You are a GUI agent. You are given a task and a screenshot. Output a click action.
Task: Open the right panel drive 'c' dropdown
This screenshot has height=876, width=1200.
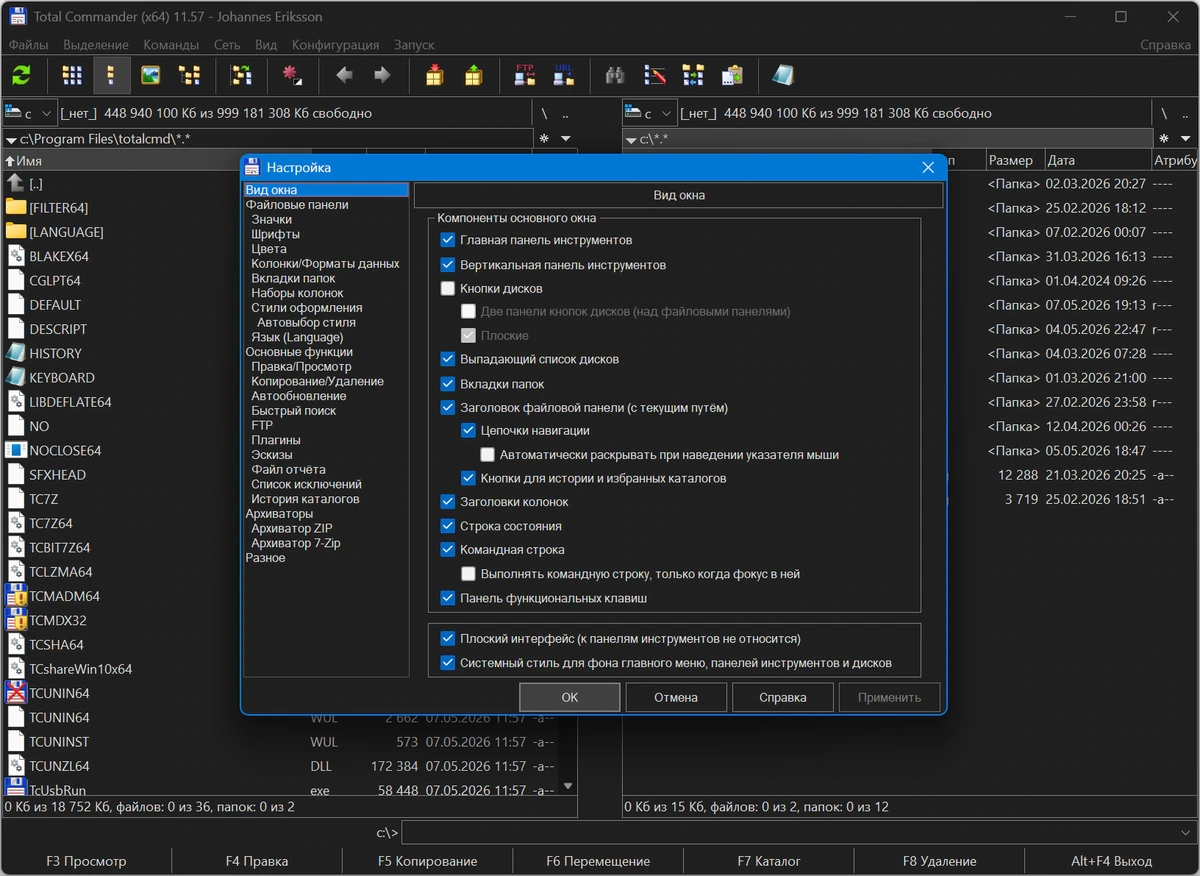(650, 113)
